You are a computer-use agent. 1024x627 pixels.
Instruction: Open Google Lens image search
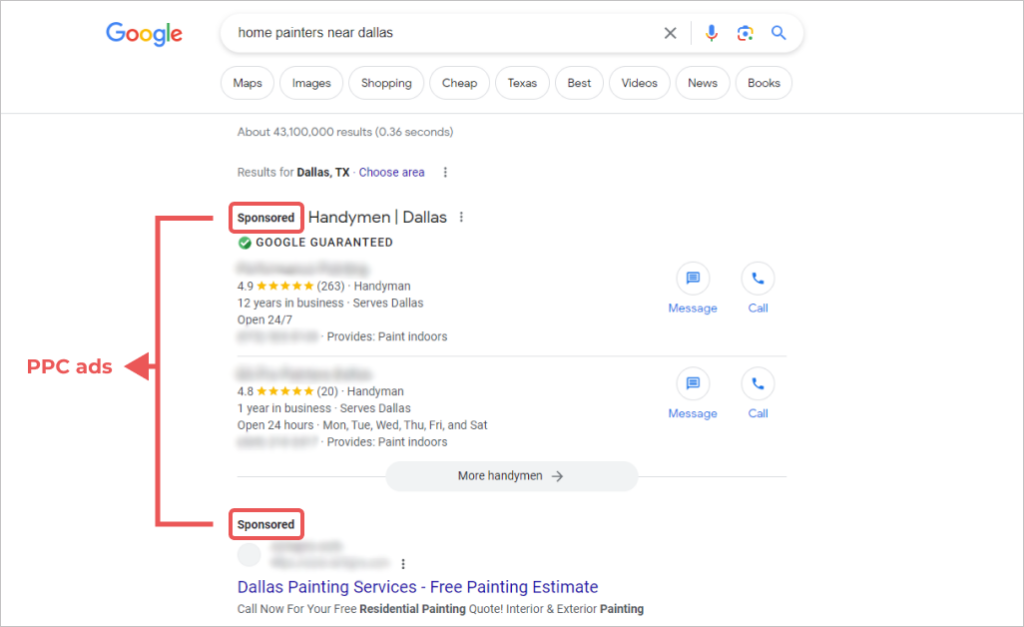click(745, 32)
